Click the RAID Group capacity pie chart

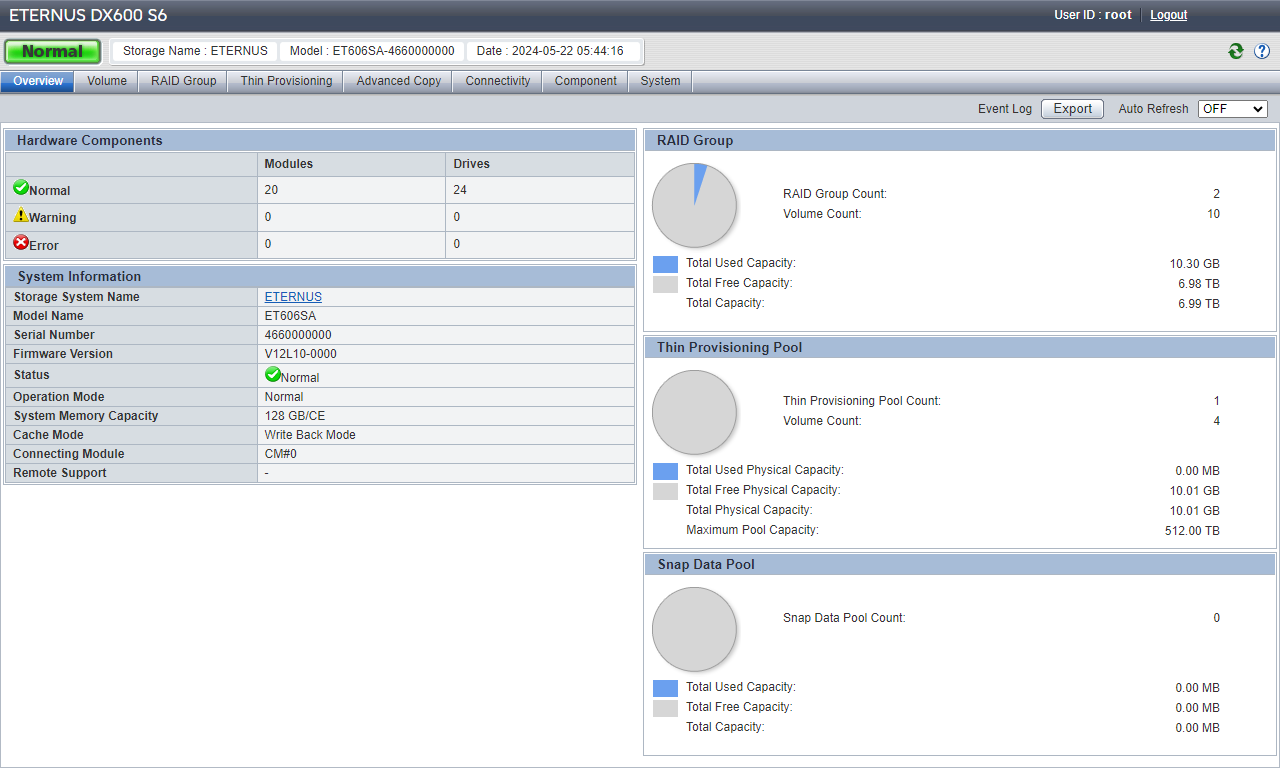coord(694,204)
